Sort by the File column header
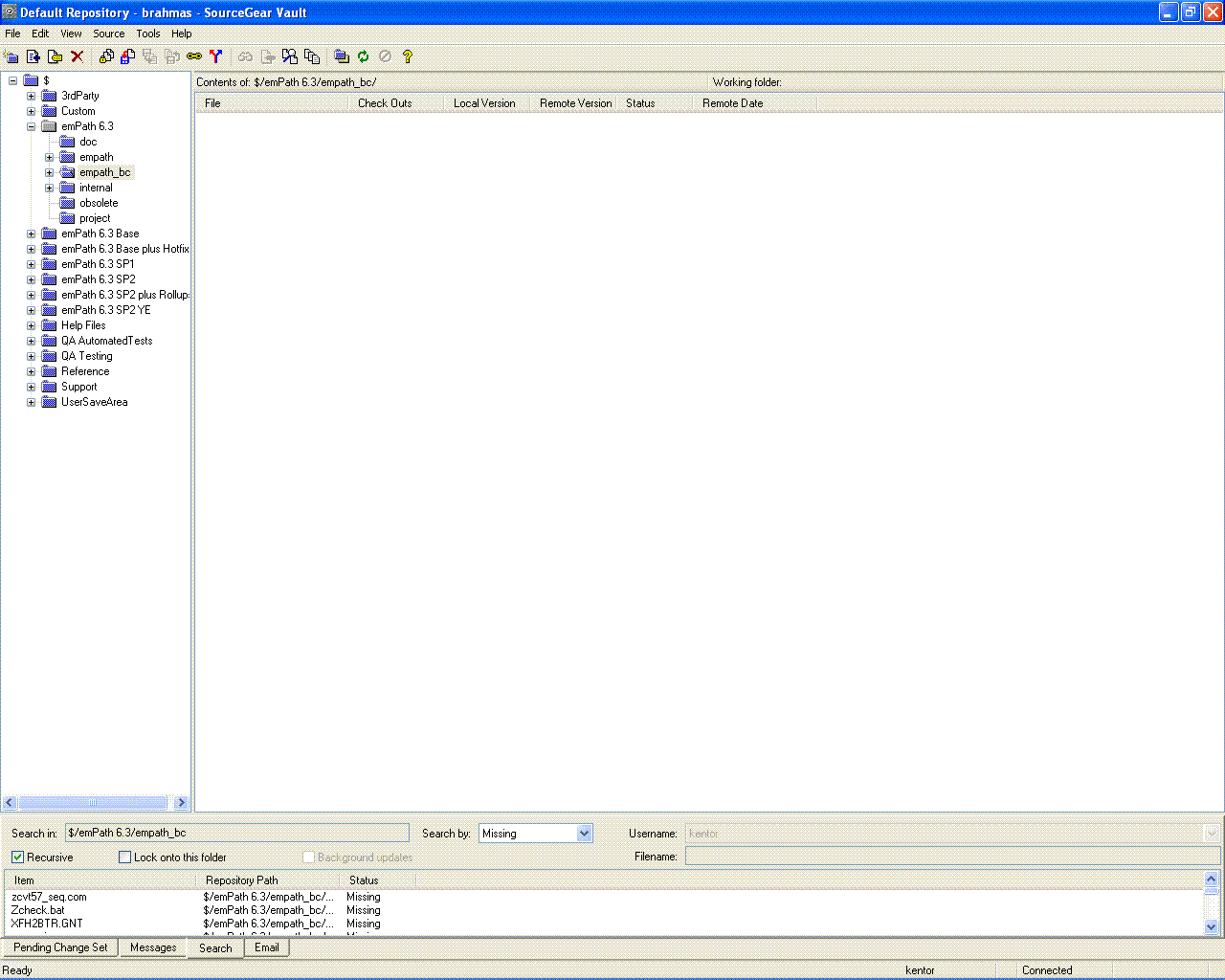Image resolution: width=1225 pixels, height=980 pixels. (273, 103)
